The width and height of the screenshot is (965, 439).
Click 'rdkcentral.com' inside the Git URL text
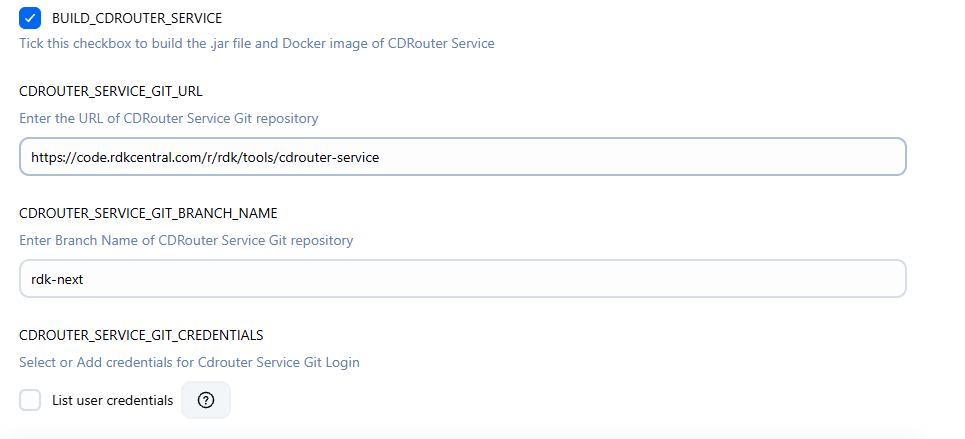pos(156,157)
